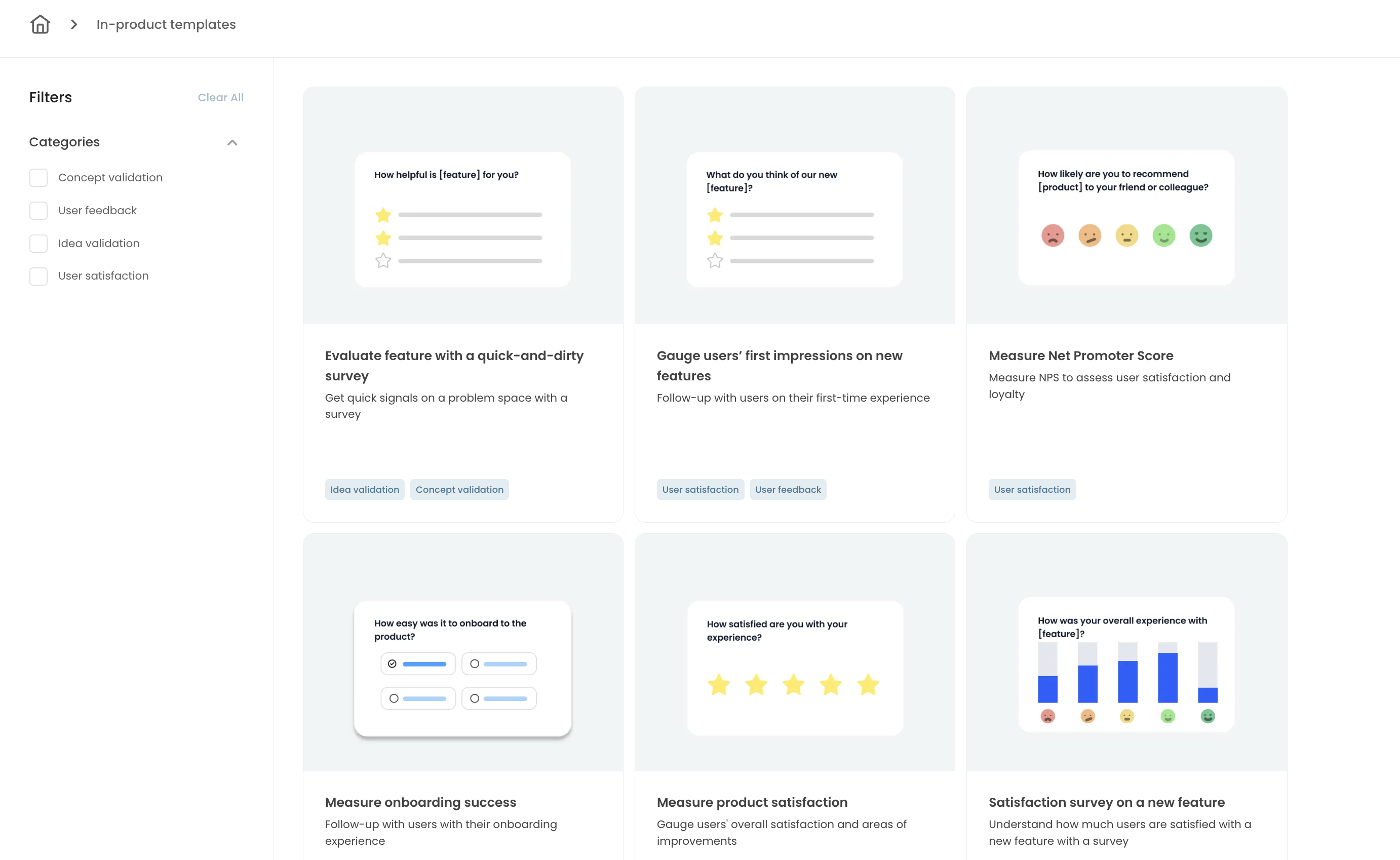Click the first star in product satisfaction preview
The width and height of the screenshot is (1400, 860).
719,684
